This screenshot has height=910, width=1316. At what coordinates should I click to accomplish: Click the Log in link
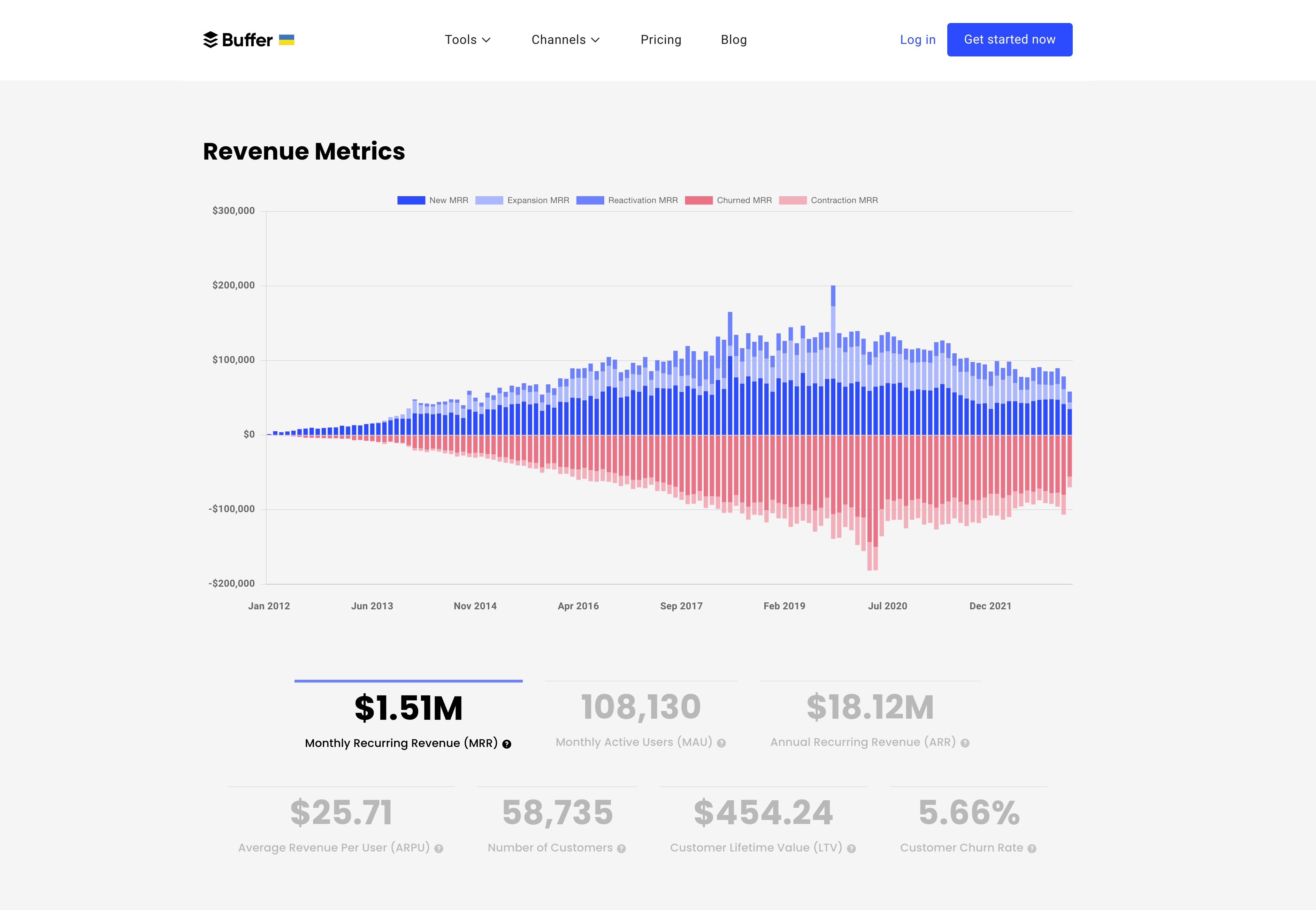point(917,40)
